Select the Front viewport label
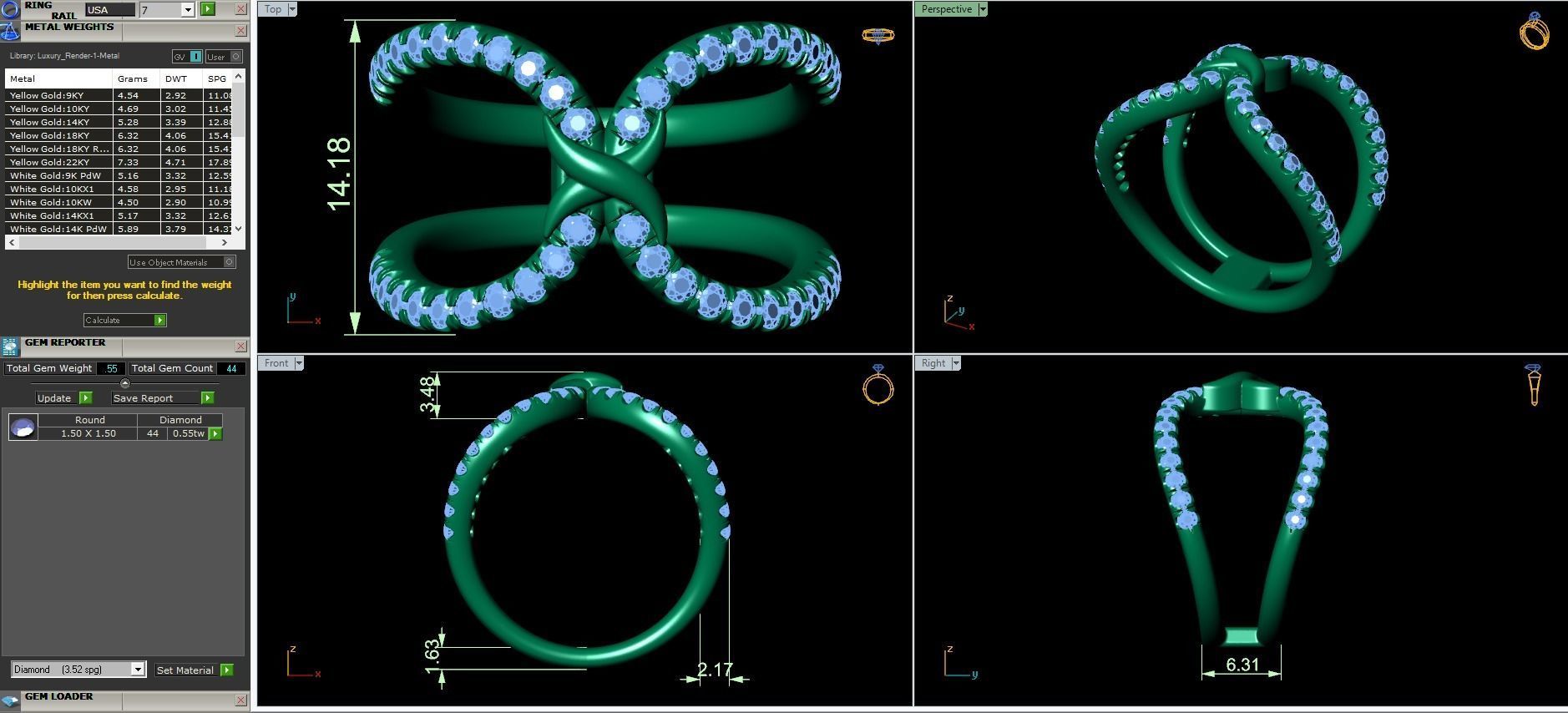1568x713 pixels. pos(276,363)
